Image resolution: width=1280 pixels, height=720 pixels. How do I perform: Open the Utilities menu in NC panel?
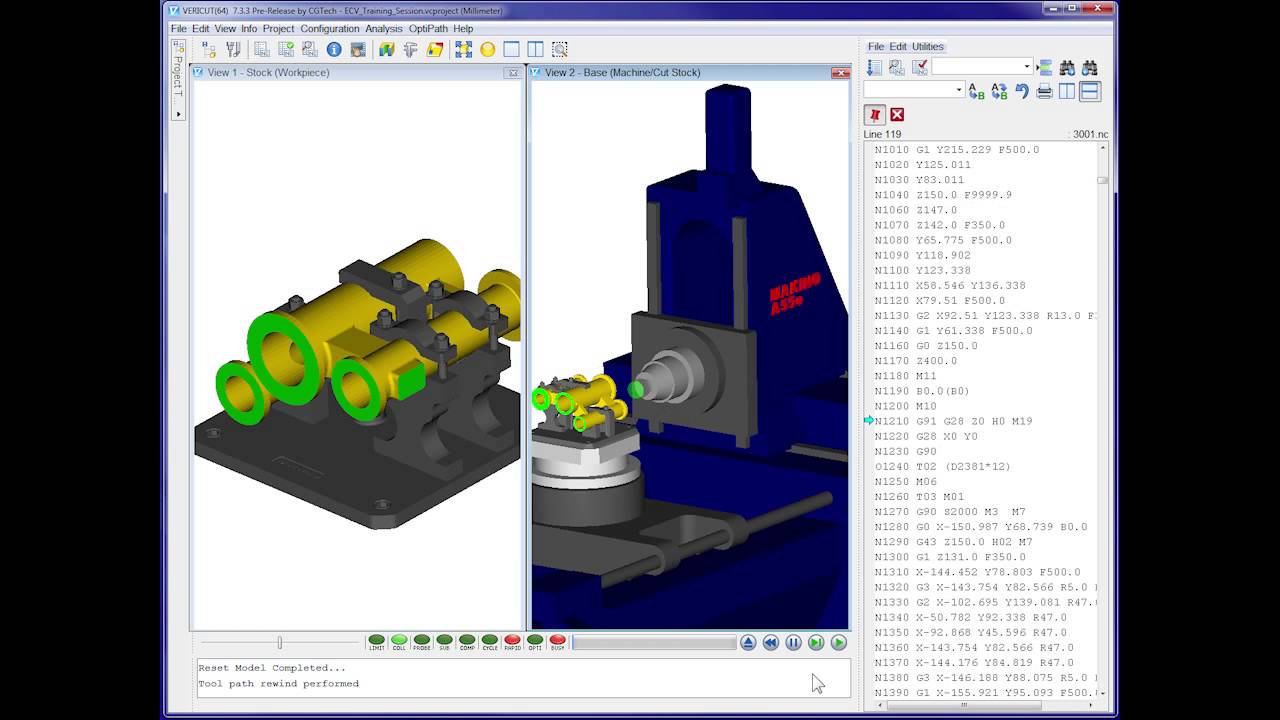click(927, 47)
